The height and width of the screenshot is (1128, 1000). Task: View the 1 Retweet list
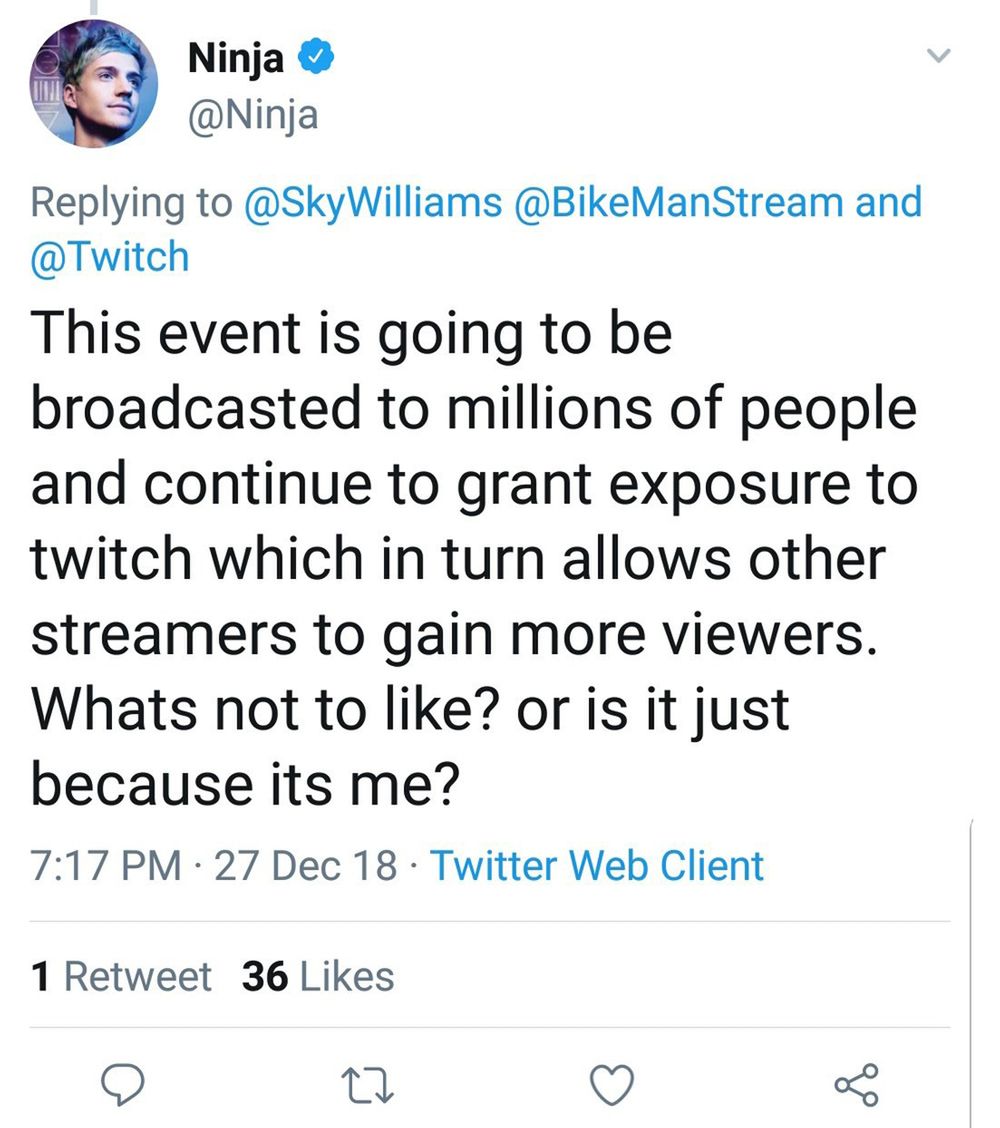[x=121, y=976]
